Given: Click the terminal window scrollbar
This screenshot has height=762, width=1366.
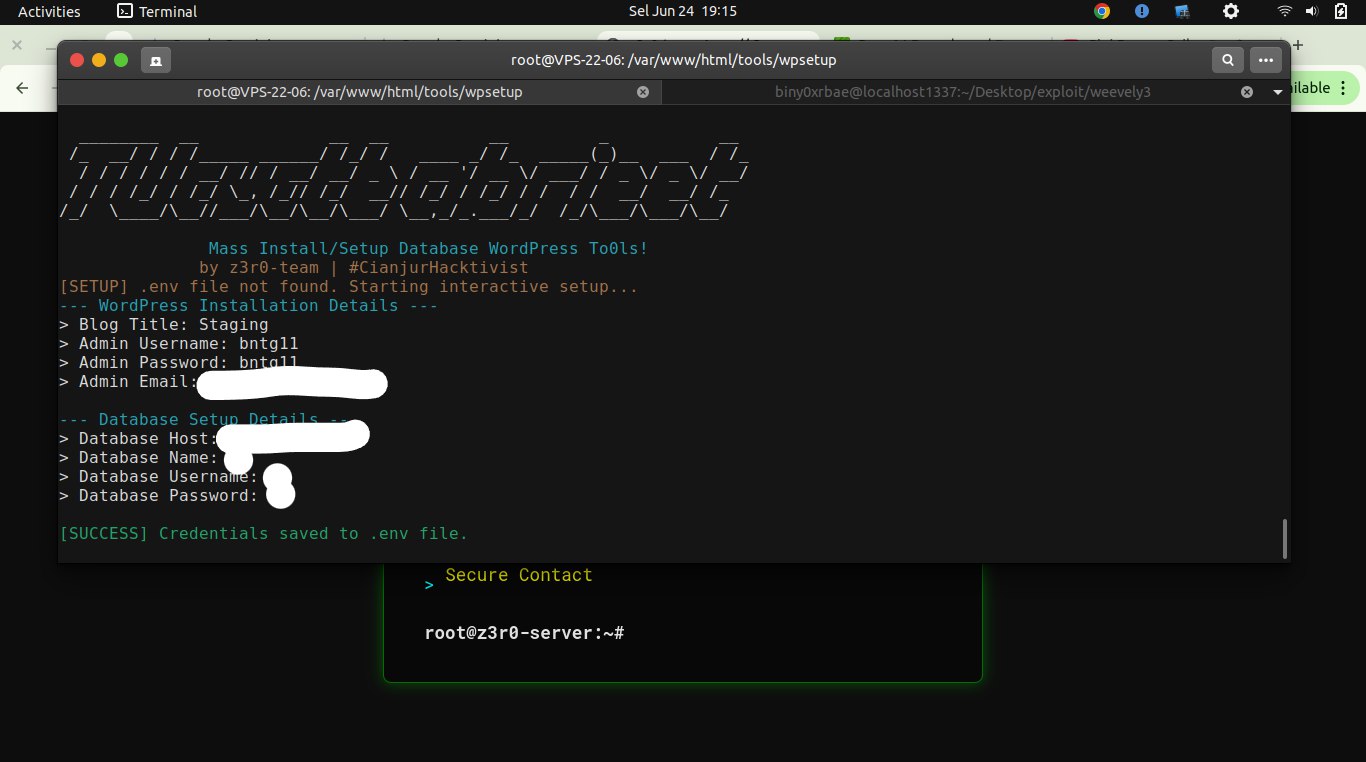Looking at the screenshot, I should [x=1285, y=538].
